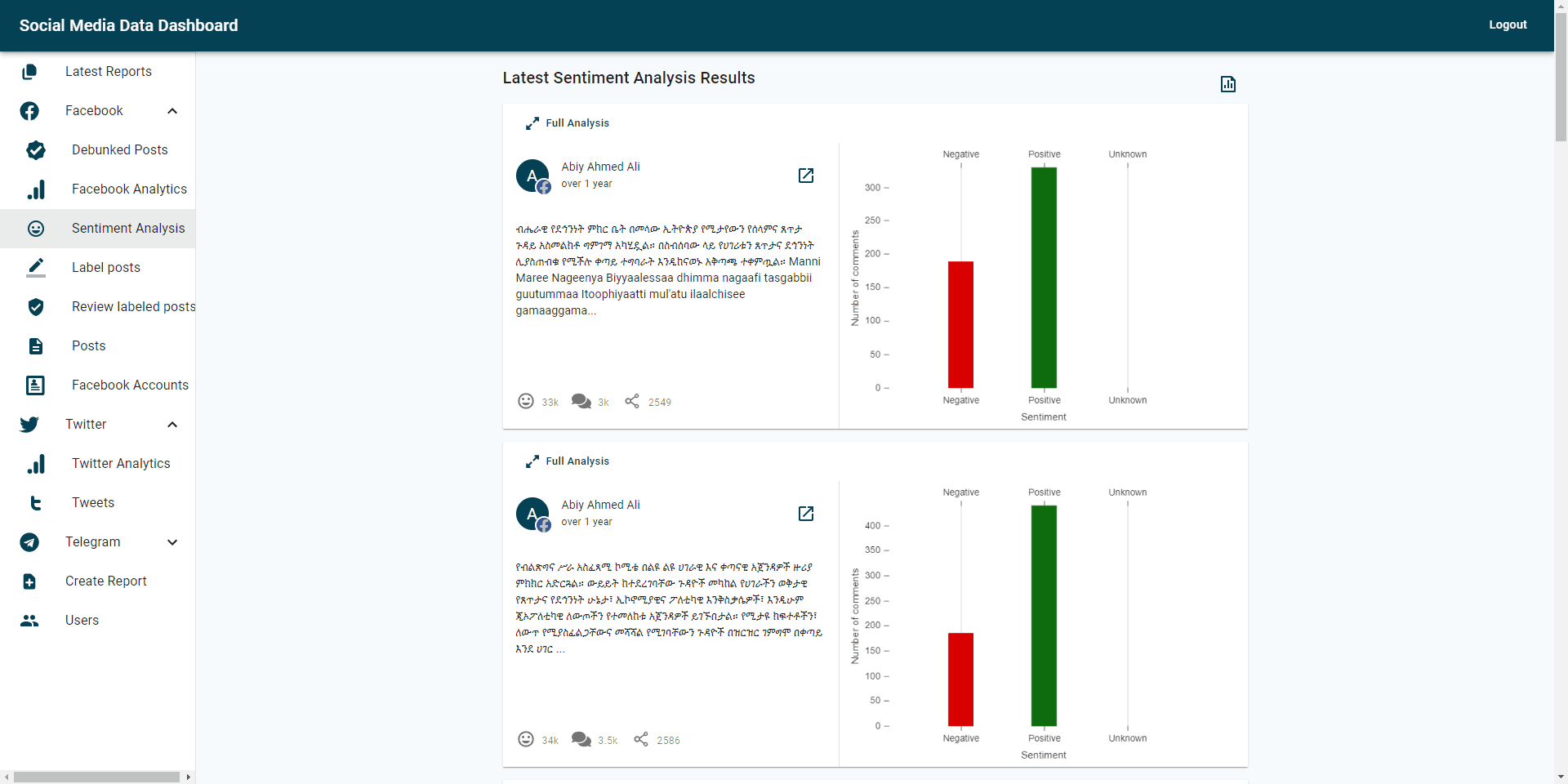Open first post's external link icon
The width and height of the screenshot is (1568, 784).
(x=805, y=176)
